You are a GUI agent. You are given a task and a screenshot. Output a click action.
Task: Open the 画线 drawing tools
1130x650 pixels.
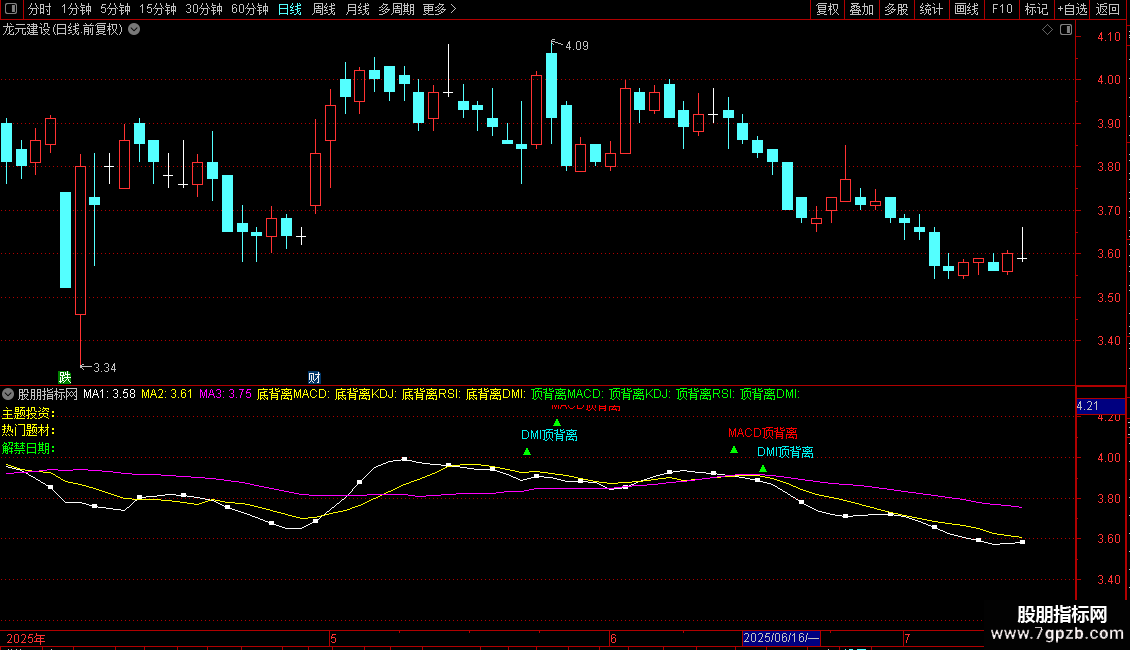click(966, 9)
